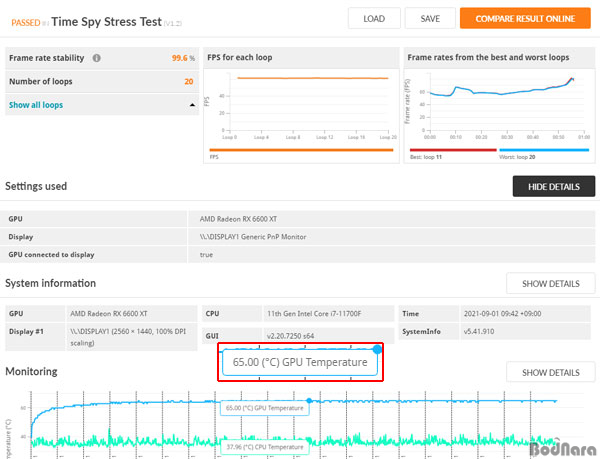600x459 pixels.
Task: Click the LOAD button
Action: (374, 18)
